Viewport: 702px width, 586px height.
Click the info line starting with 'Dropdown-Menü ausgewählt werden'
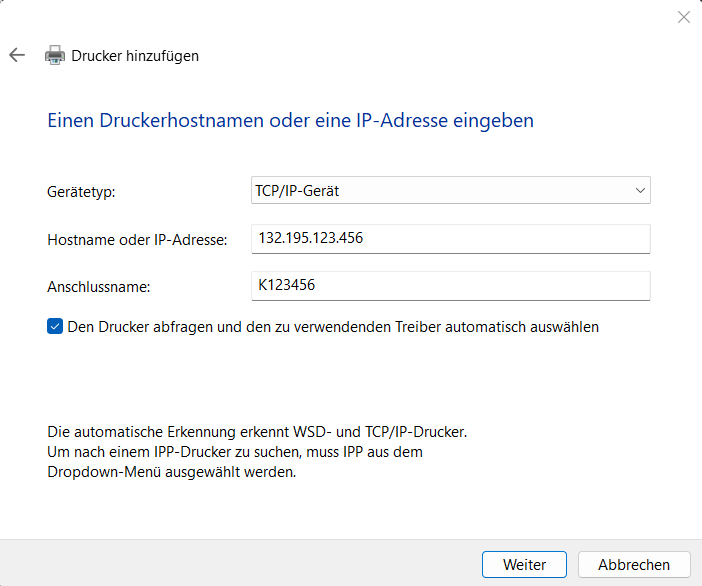coord(172,472)
